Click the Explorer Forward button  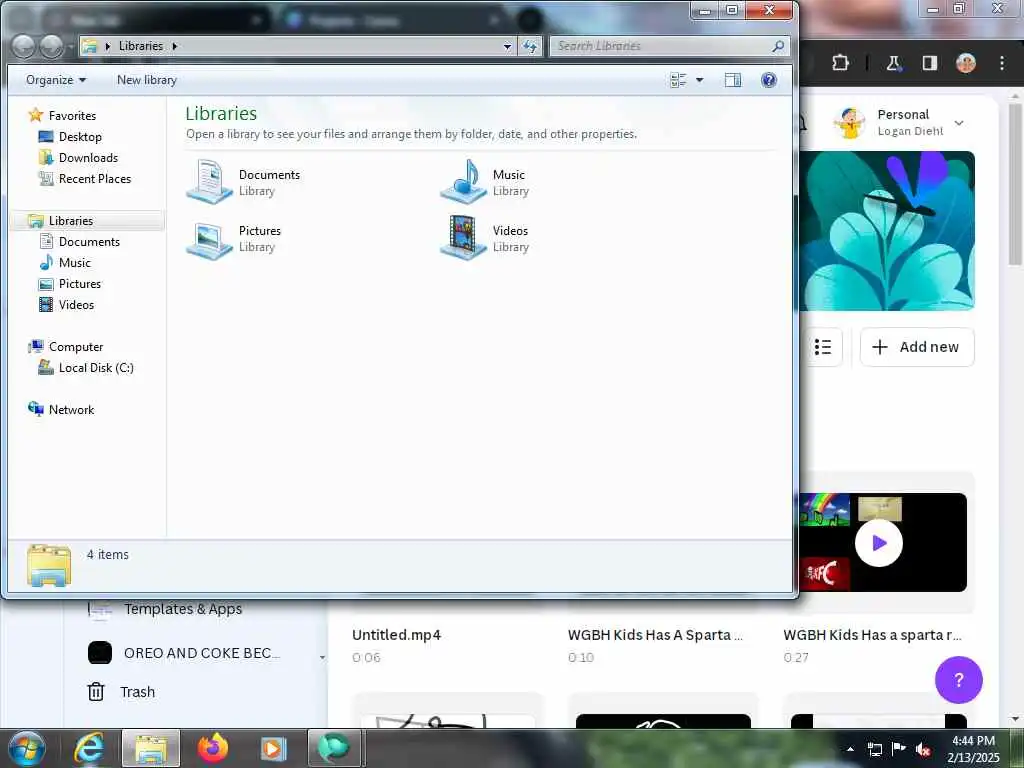point(51,46)
